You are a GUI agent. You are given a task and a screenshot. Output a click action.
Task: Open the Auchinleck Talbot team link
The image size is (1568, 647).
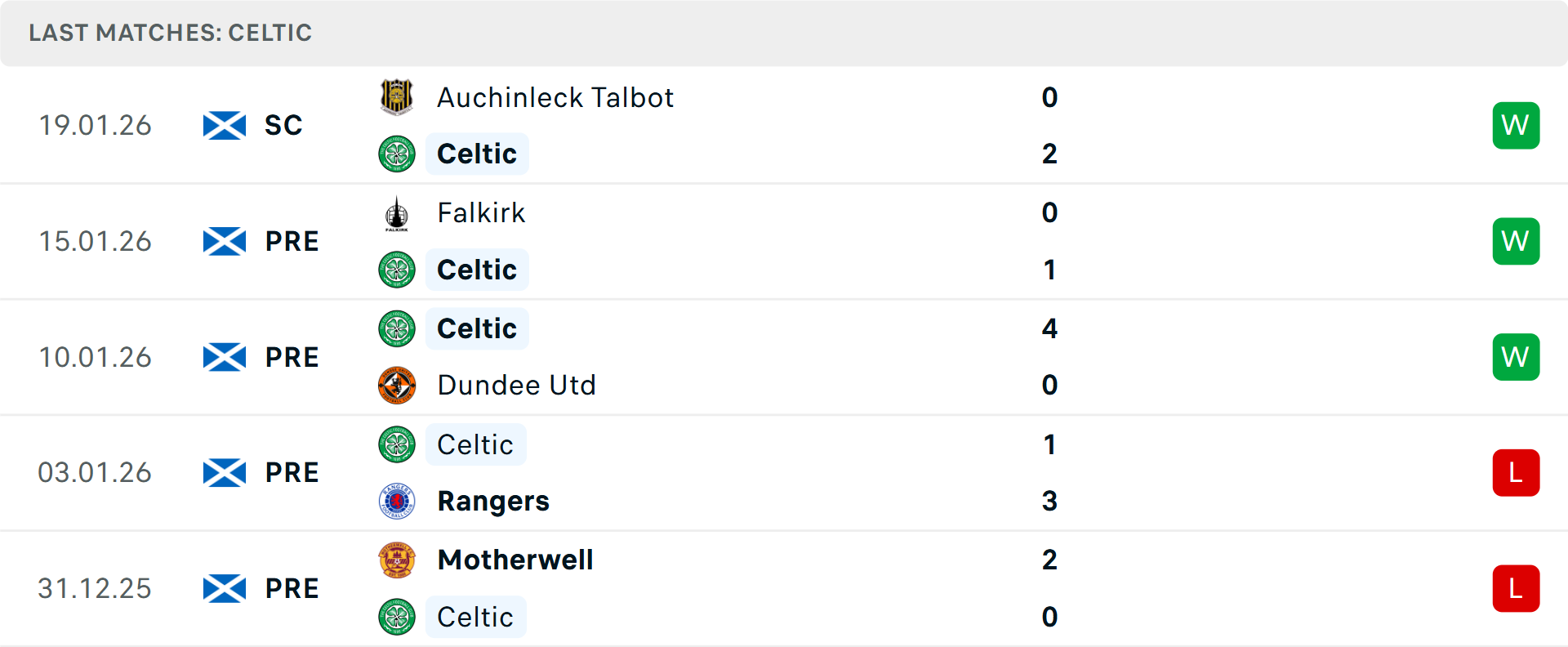coord(555,97)
